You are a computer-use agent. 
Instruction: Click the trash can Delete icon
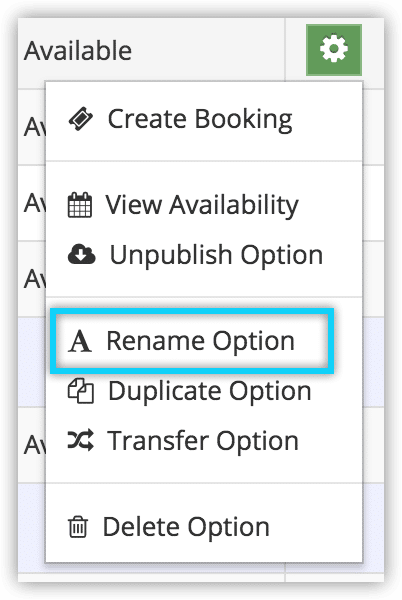78,527
